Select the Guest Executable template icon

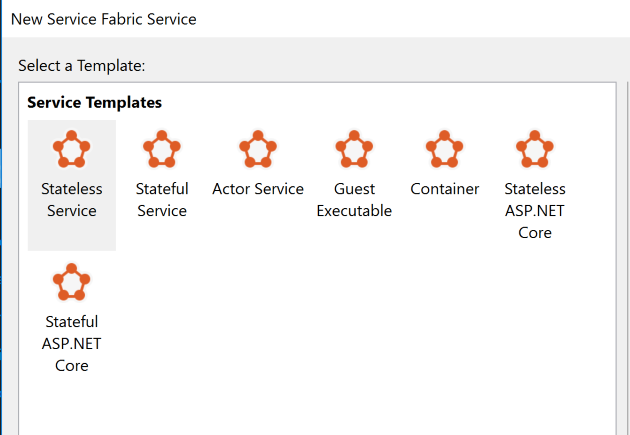click(x=354, y=149)
